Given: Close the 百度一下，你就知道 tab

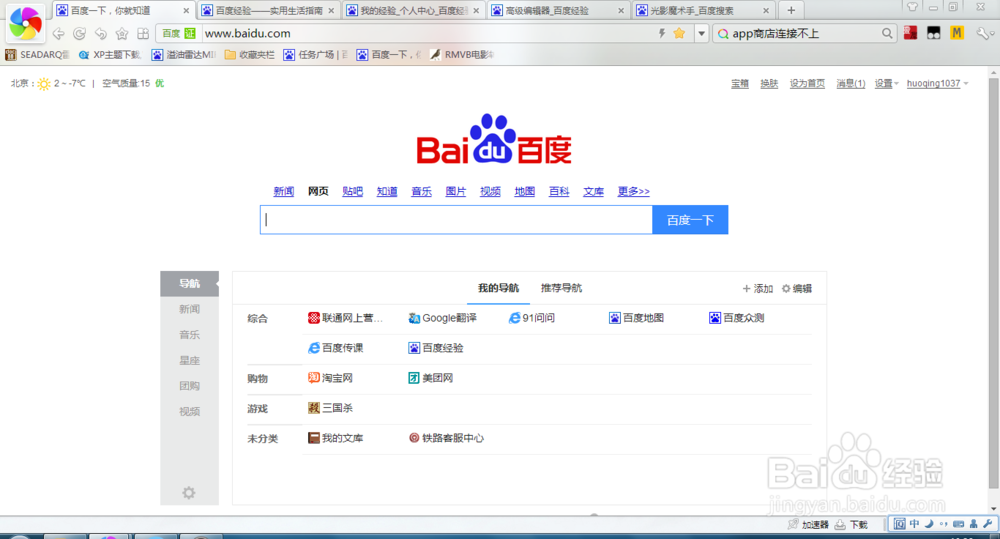Looking at the screenshot, I should click(x=186, y=11).
